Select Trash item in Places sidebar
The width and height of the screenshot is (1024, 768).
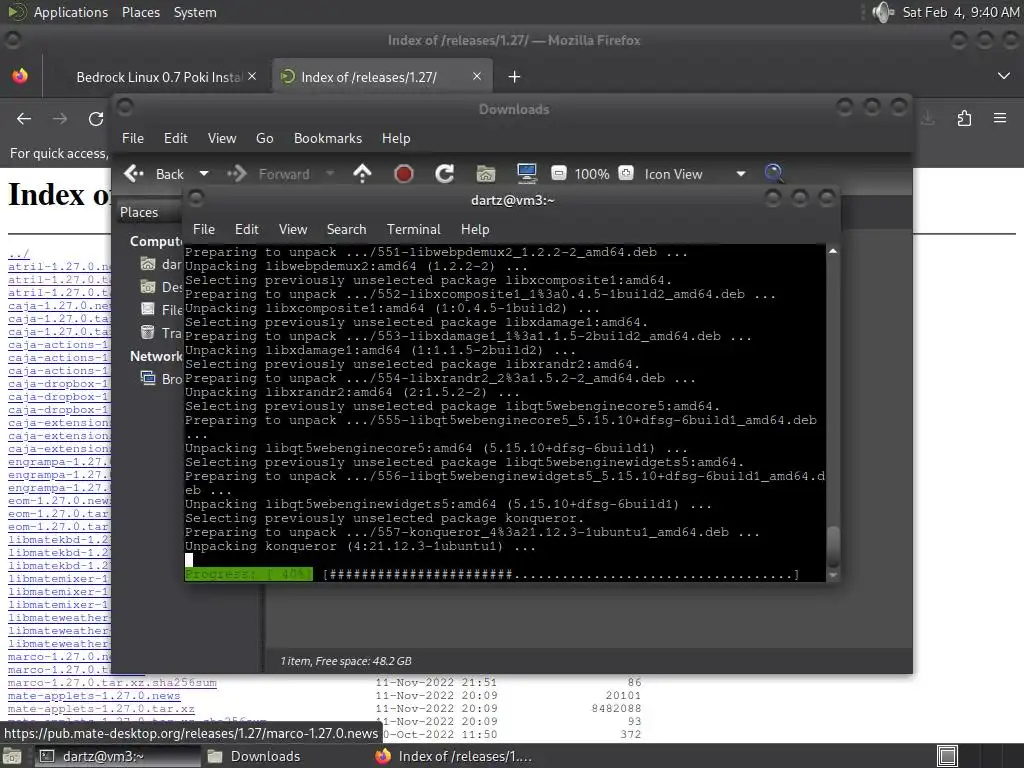point(161,333)
